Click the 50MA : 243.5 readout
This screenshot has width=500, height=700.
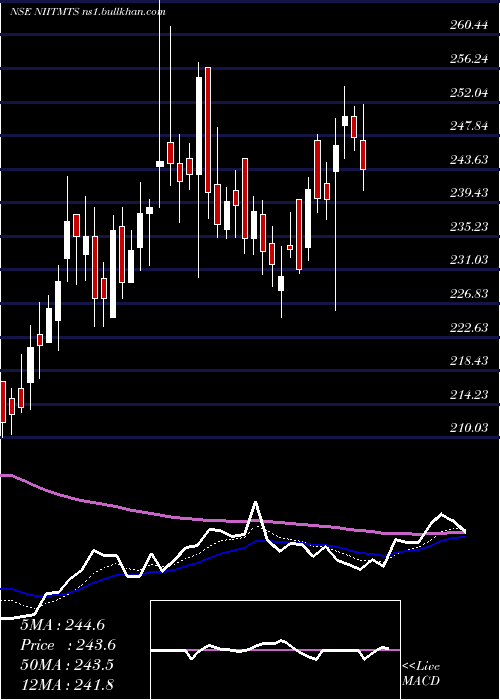tap(67, 665)
